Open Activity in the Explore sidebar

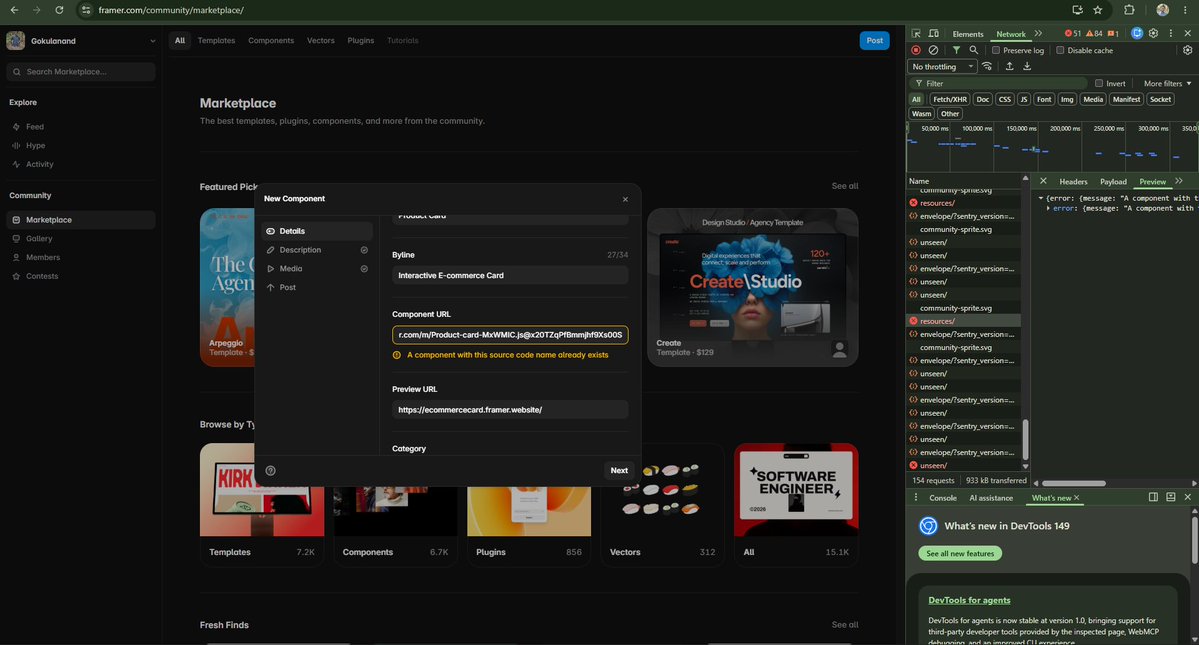tap(80, 164)
